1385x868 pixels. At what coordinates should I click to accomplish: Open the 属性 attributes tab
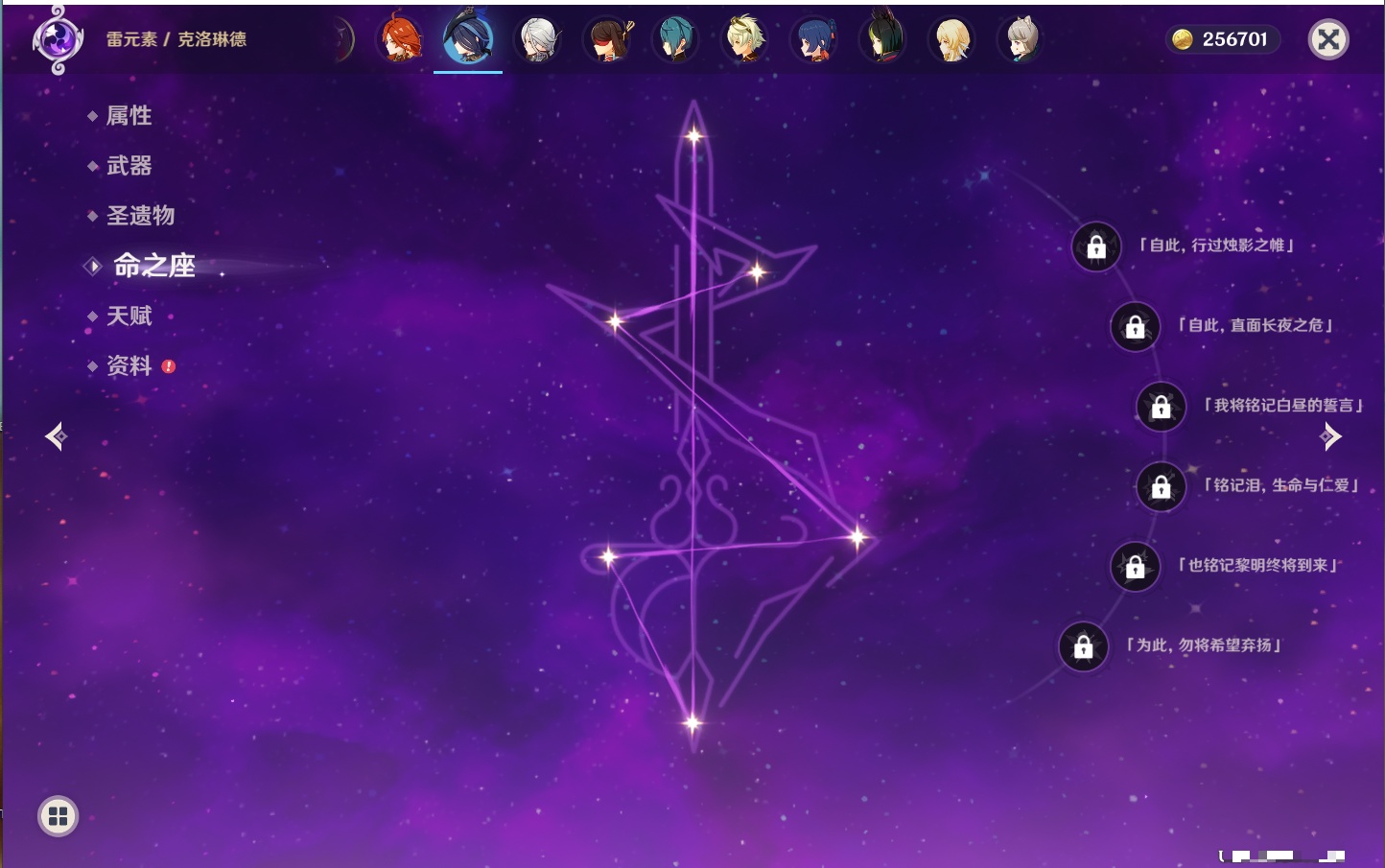(129, 116)
